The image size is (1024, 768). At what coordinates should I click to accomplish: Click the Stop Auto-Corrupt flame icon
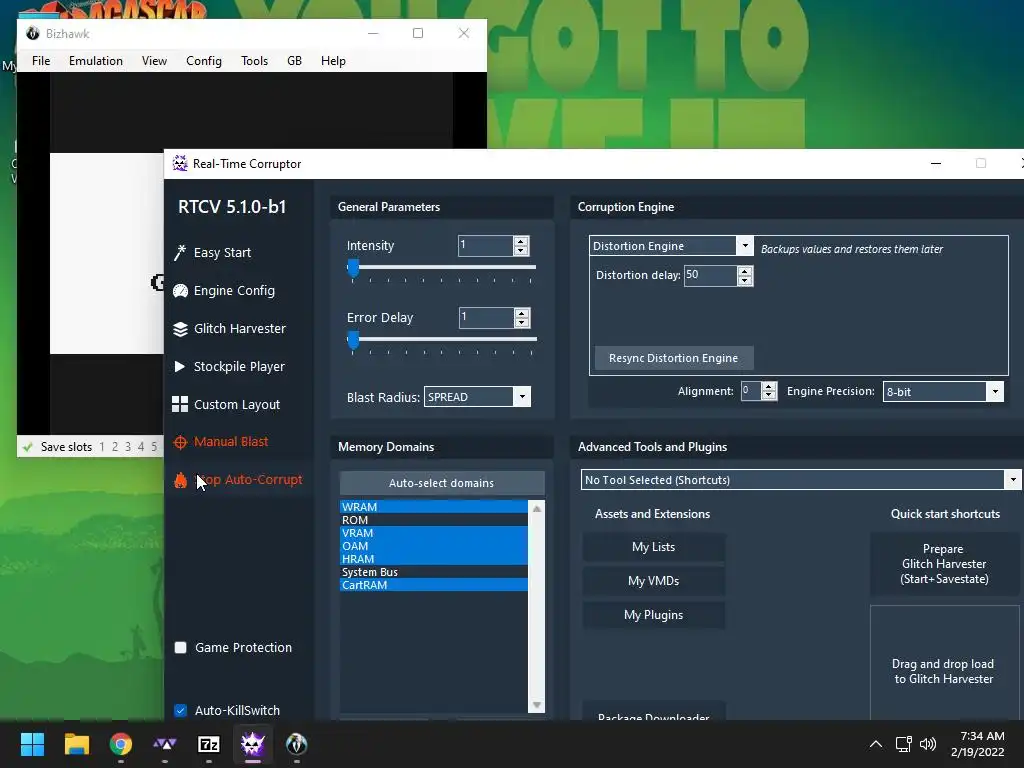pyautogui.click(x=180, y=480)
